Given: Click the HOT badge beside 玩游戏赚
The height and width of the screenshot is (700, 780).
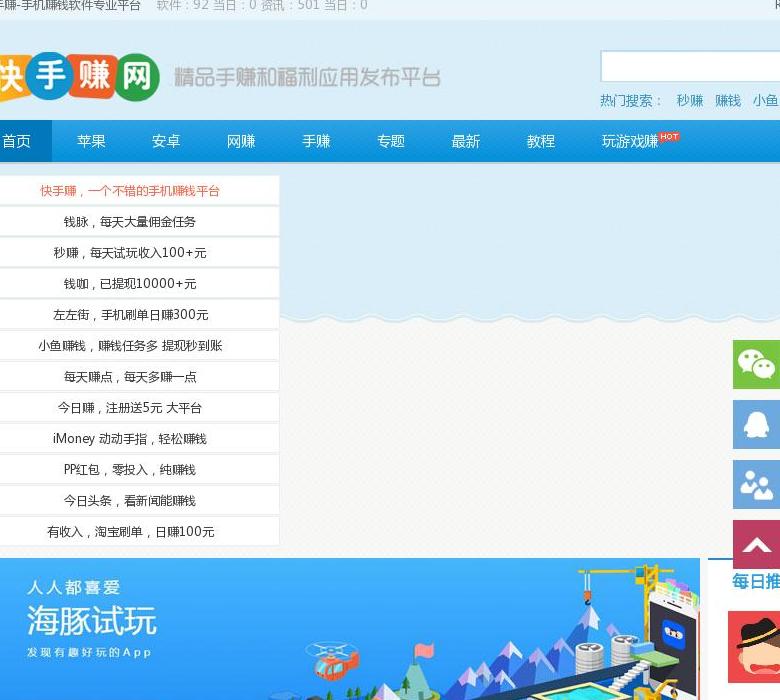Looking at the screenshot, I should pyautogui.click(x=669, y=136).
